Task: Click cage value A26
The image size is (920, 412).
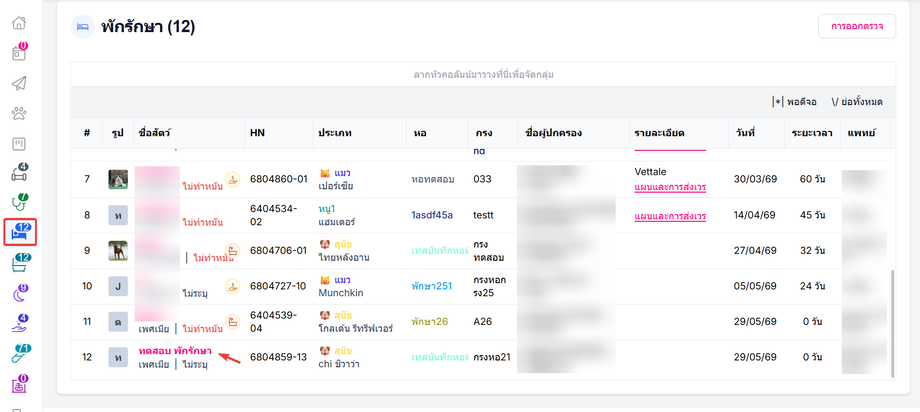Action: (x=483, y=322)
